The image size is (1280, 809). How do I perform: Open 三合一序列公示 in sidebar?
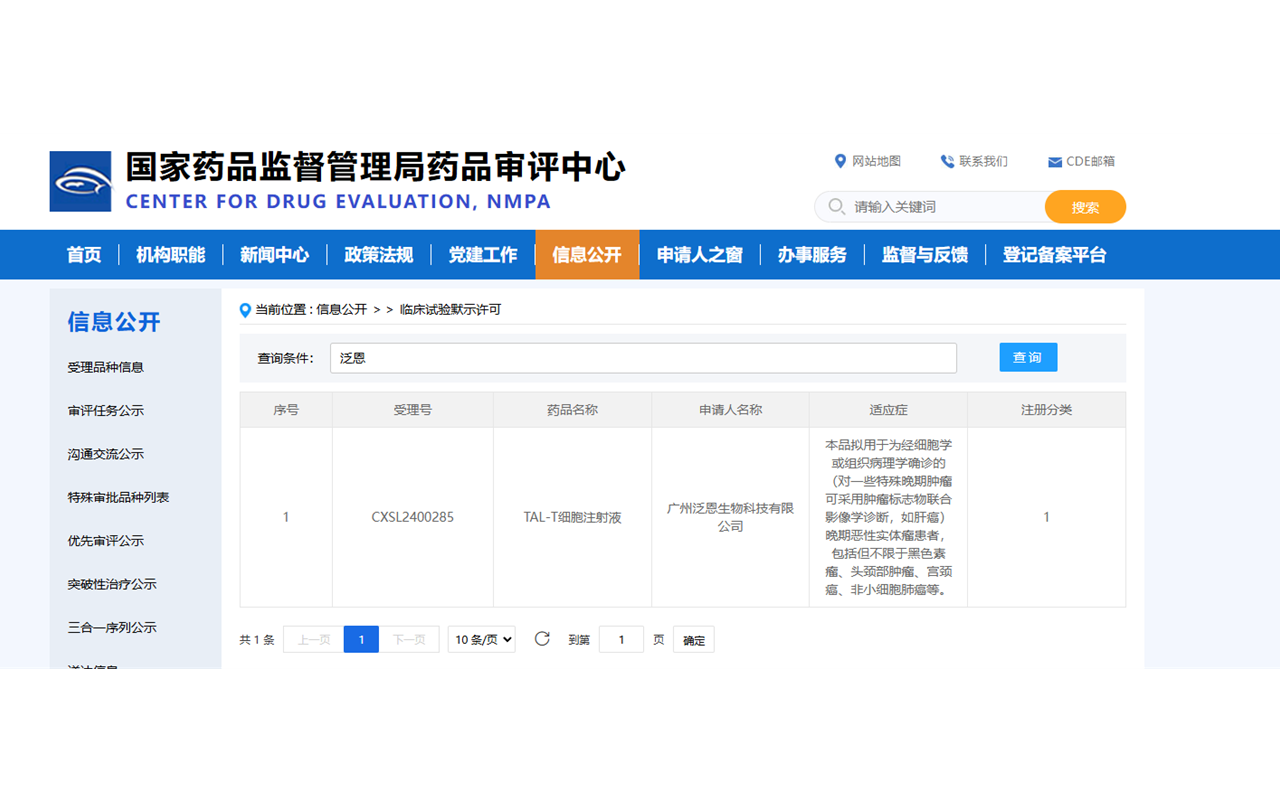[x=112, y=628]
